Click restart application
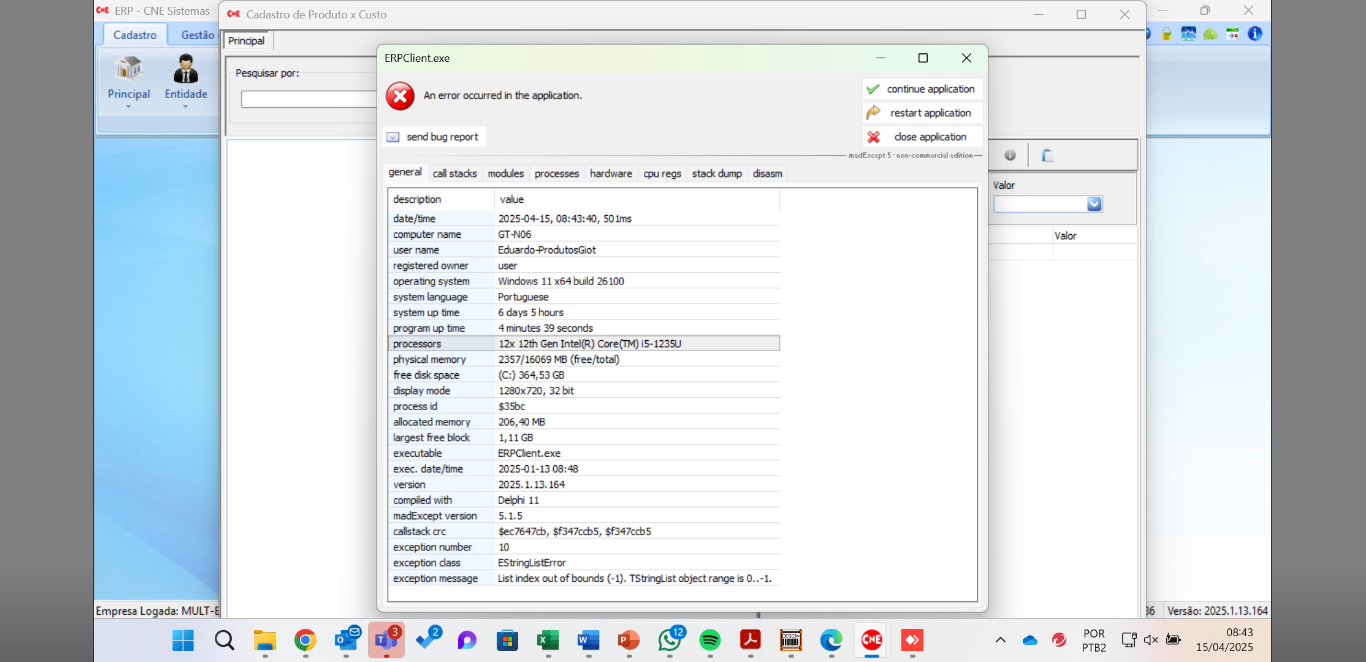1366x662 pixels. pos(922,113)
